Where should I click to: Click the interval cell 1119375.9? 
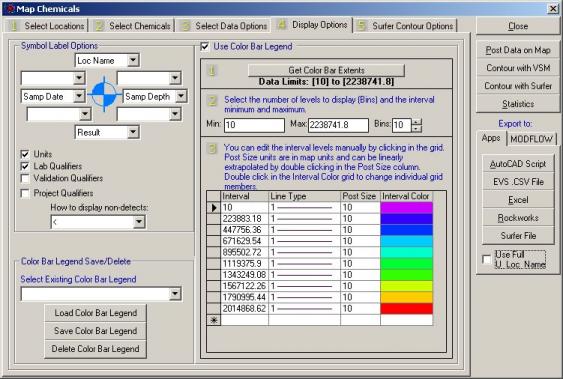click(x=245, y=264)
